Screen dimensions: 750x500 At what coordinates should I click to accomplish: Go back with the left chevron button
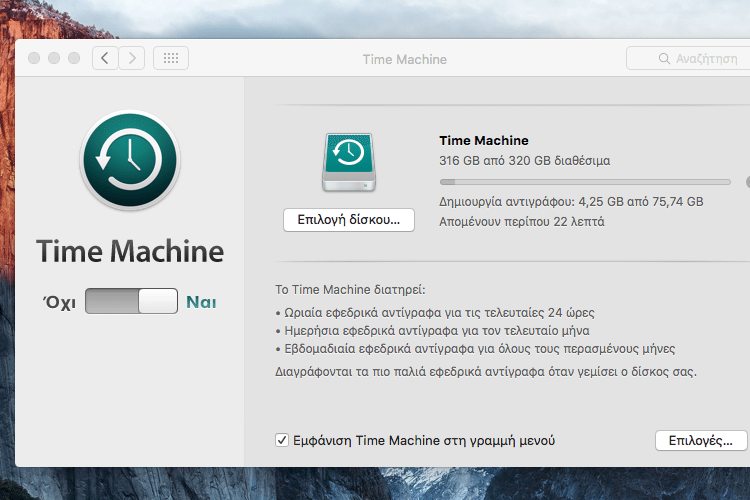click(x=105, y=58)
